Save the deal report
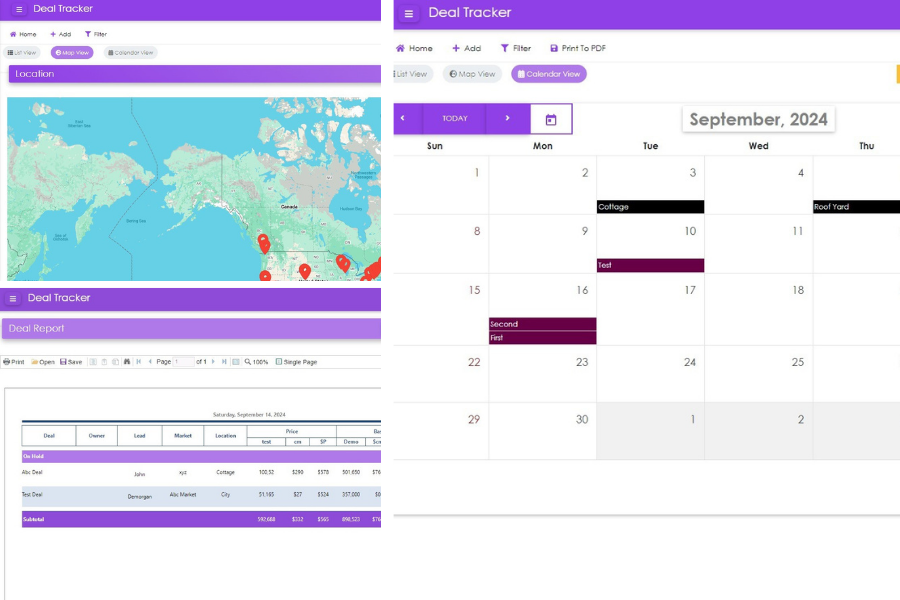This screenshot has width=900, height=600. click(x=71, y=362)
